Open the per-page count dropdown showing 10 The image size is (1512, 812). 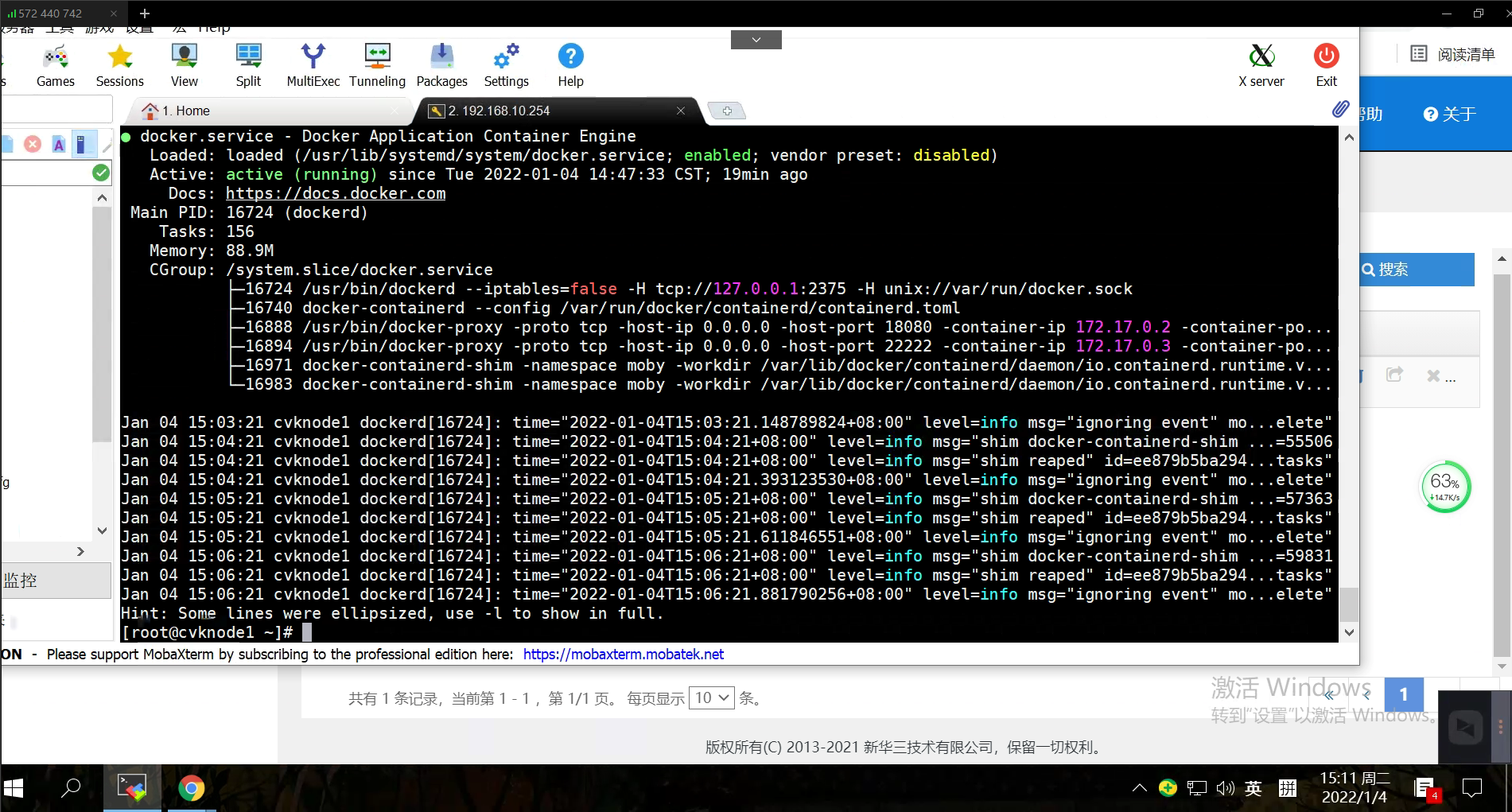(711, 697)
